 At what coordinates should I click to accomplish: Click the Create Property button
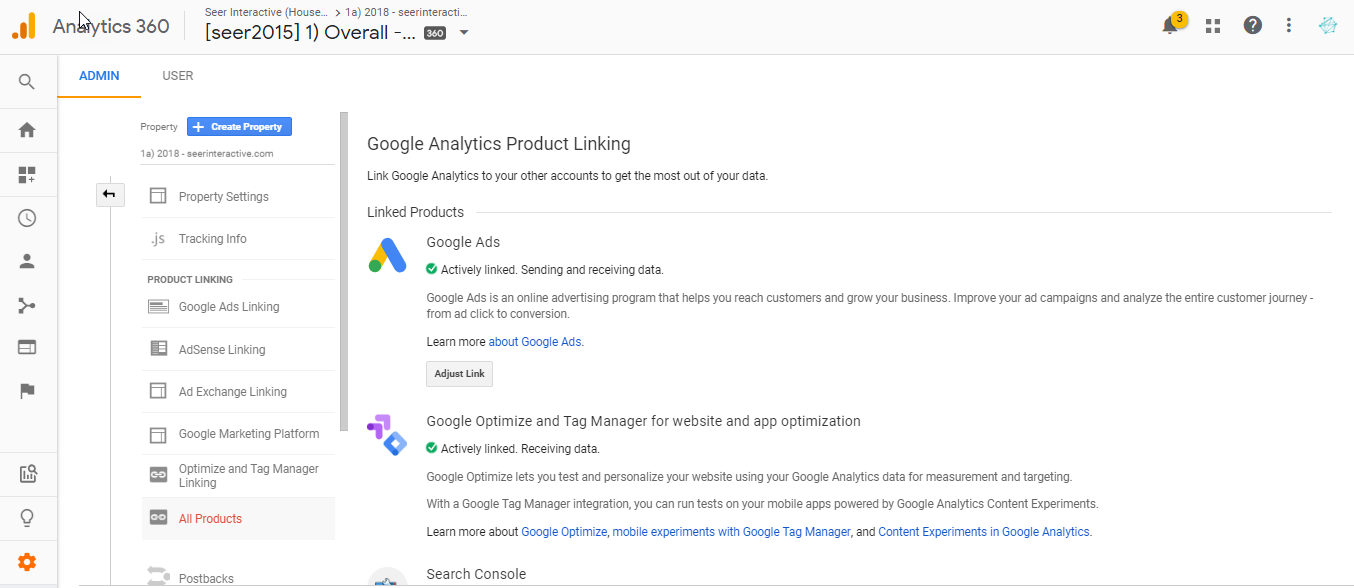[239, 127]
